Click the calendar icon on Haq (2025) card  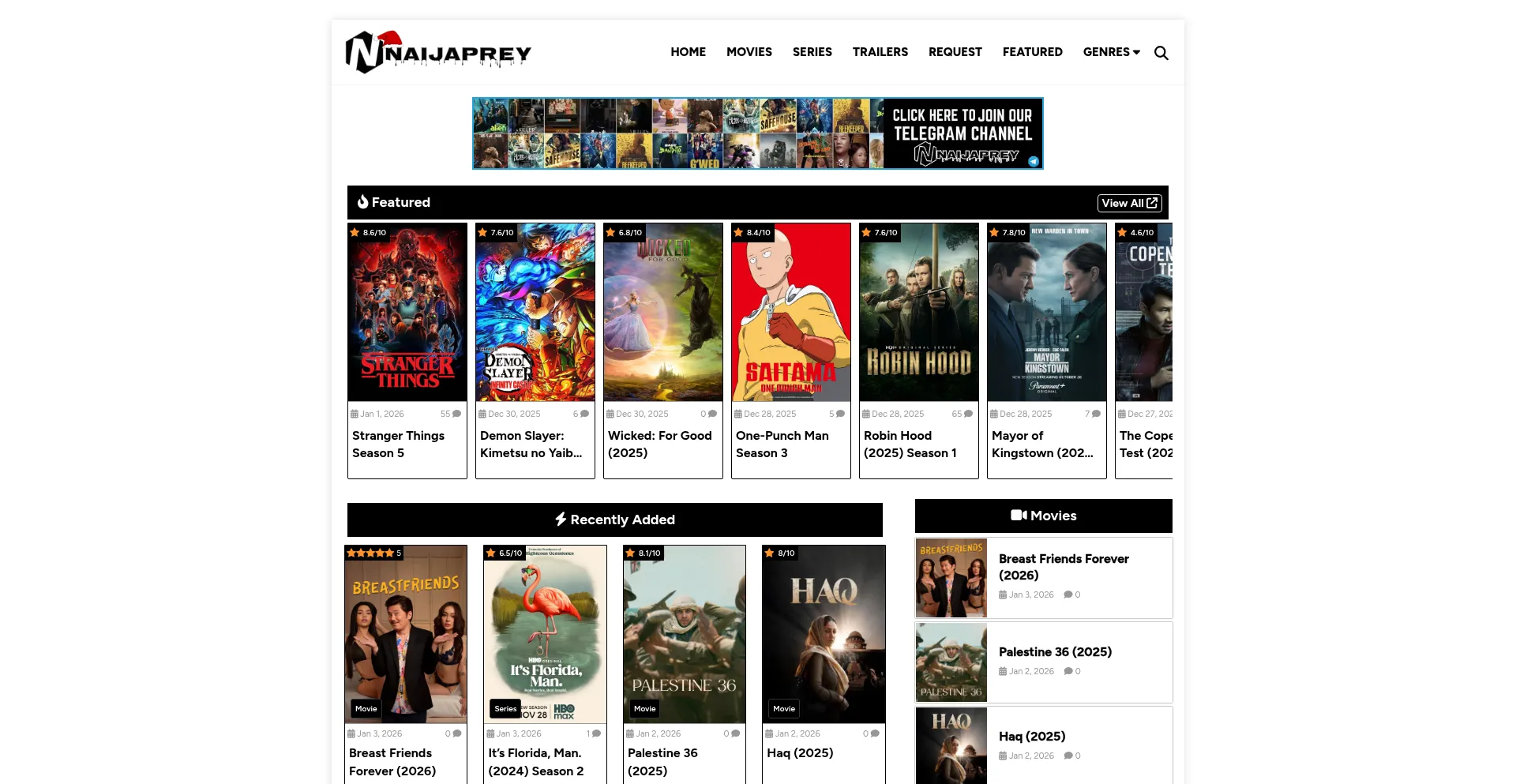[769, 733]
